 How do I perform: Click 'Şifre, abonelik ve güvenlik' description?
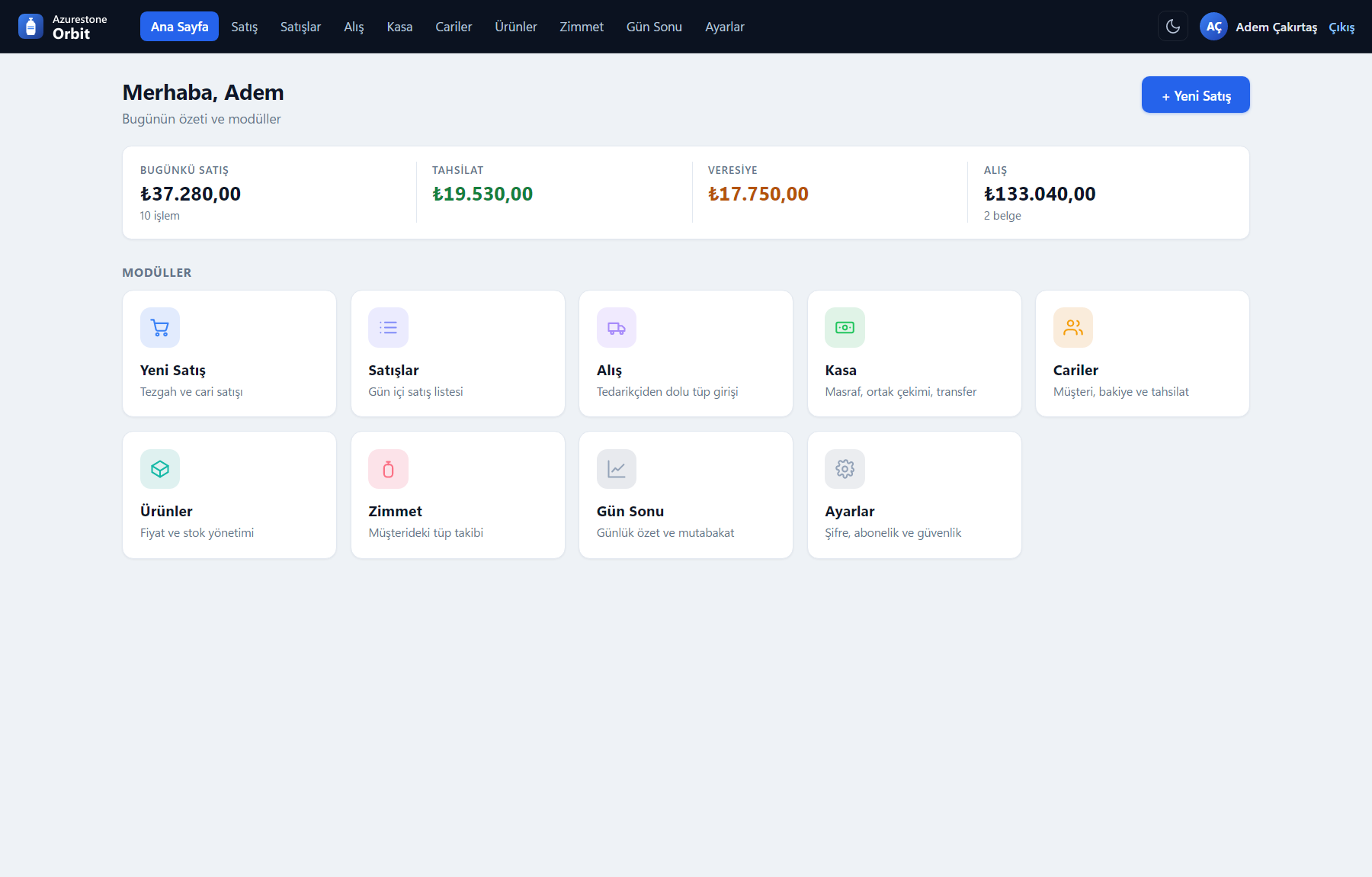coord(893,533)
